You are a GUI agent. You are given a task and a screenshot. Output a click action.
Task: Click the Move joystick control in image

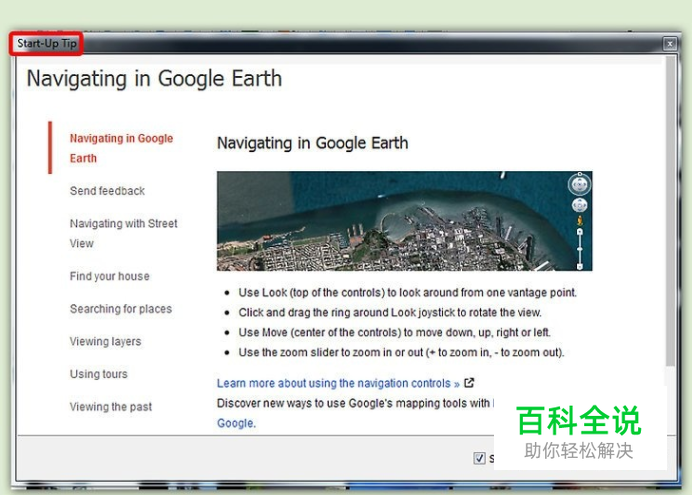point(579,205)
